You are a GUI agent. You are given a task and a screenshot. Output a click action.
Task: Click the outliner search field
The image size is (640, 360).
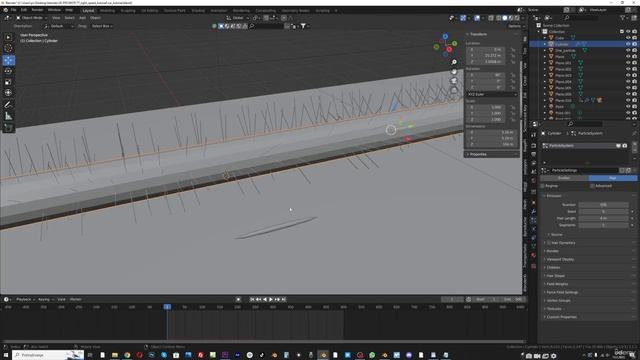581,18
